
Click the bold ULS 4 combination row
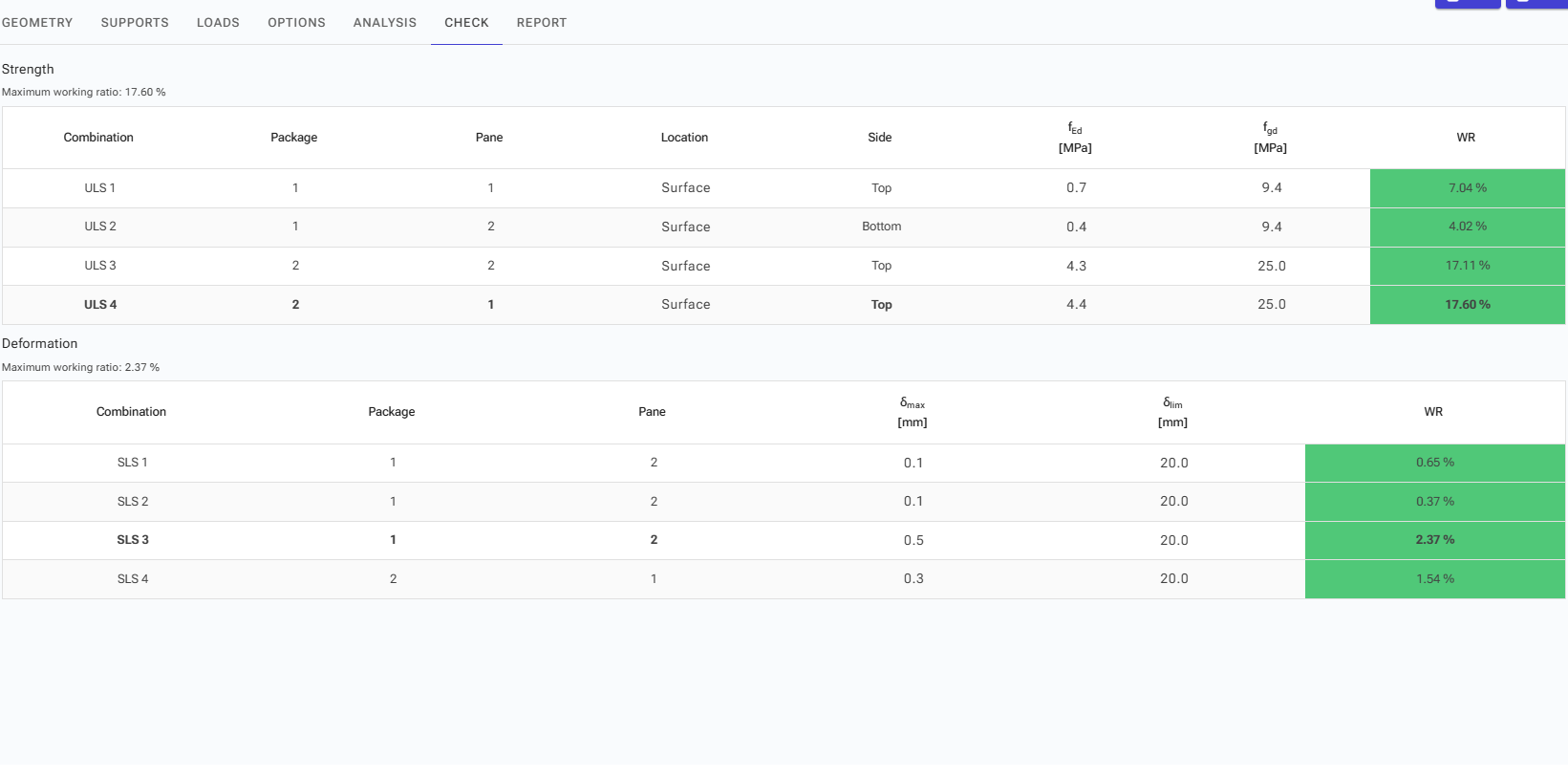[x=99, y=305]
